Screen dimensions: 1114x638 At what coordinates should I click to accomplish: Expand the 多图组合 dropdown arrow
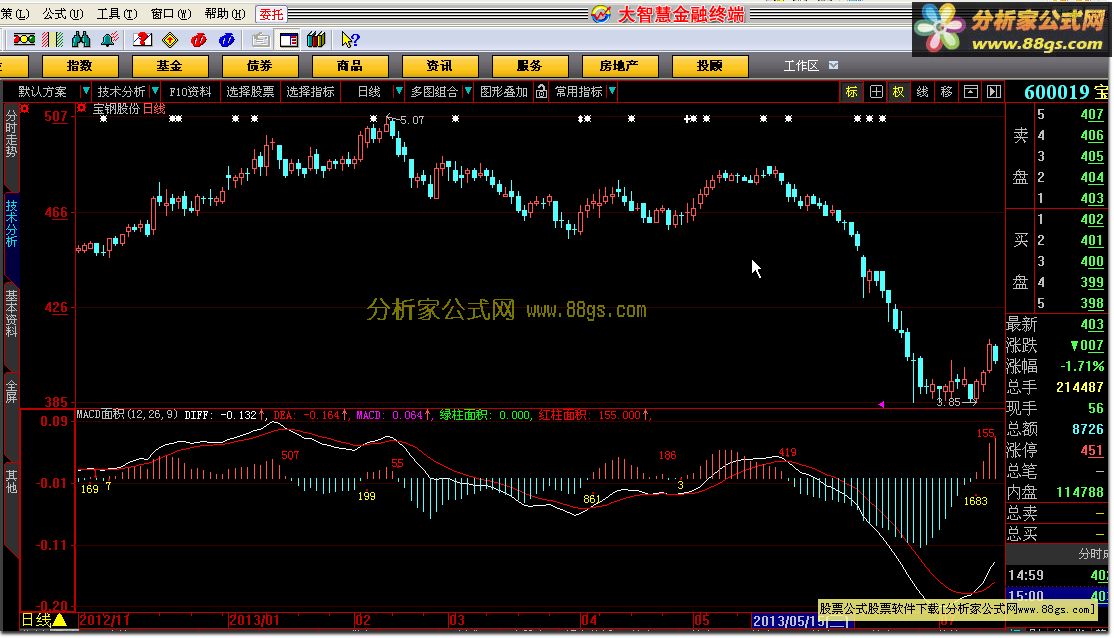pyautogui.click(x=467, y=91)
